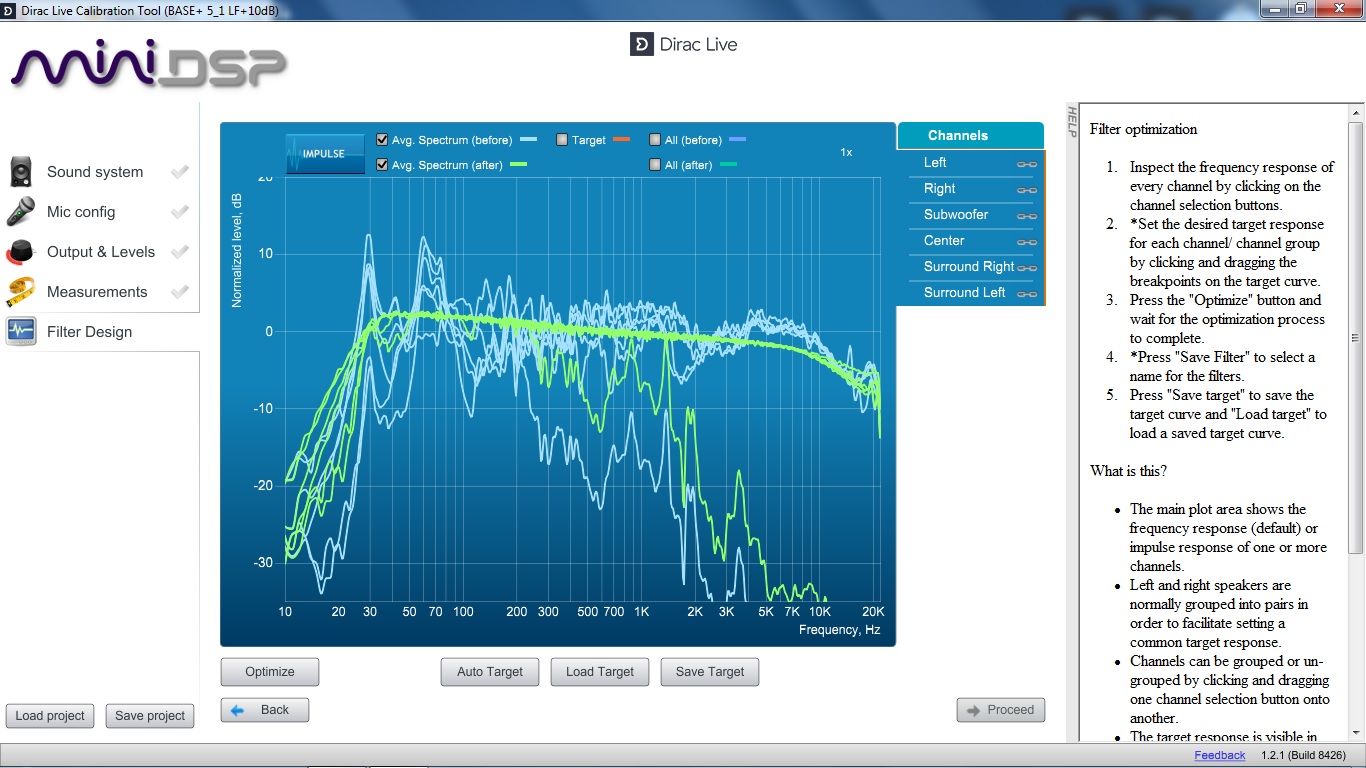Click the Output & Levels knob icon
The image size is (1366, 768).
(x=22, y=252)
